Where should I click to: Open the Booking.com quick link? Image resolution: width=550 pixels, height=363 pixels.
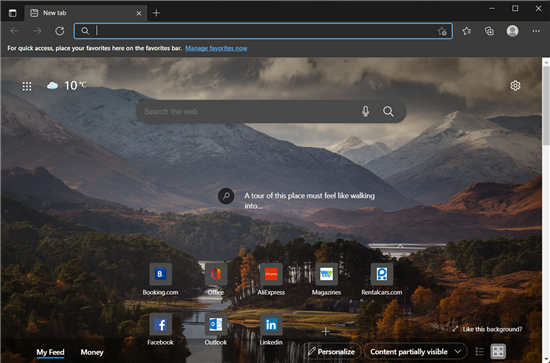(x=160, y=280)
